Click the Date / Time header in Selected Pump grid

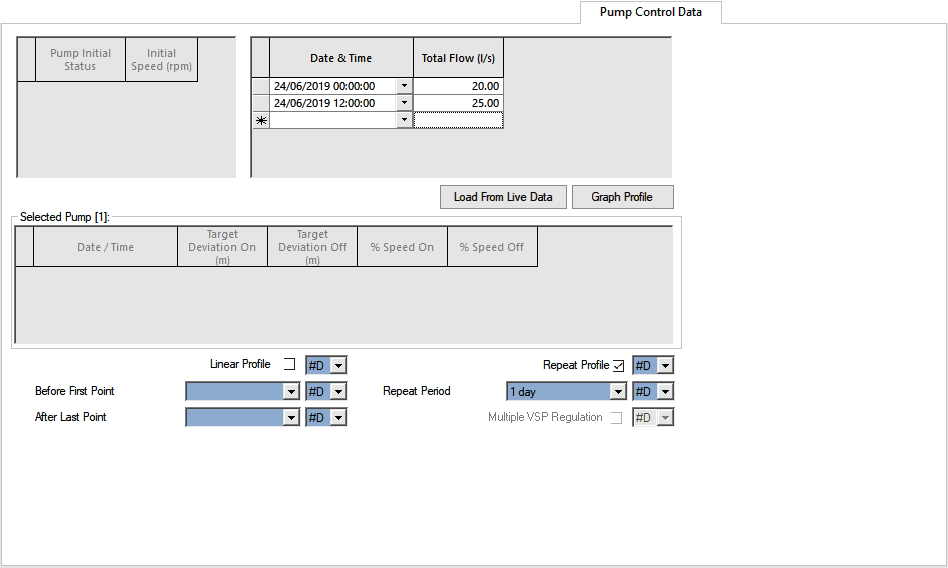click(105, 247)
